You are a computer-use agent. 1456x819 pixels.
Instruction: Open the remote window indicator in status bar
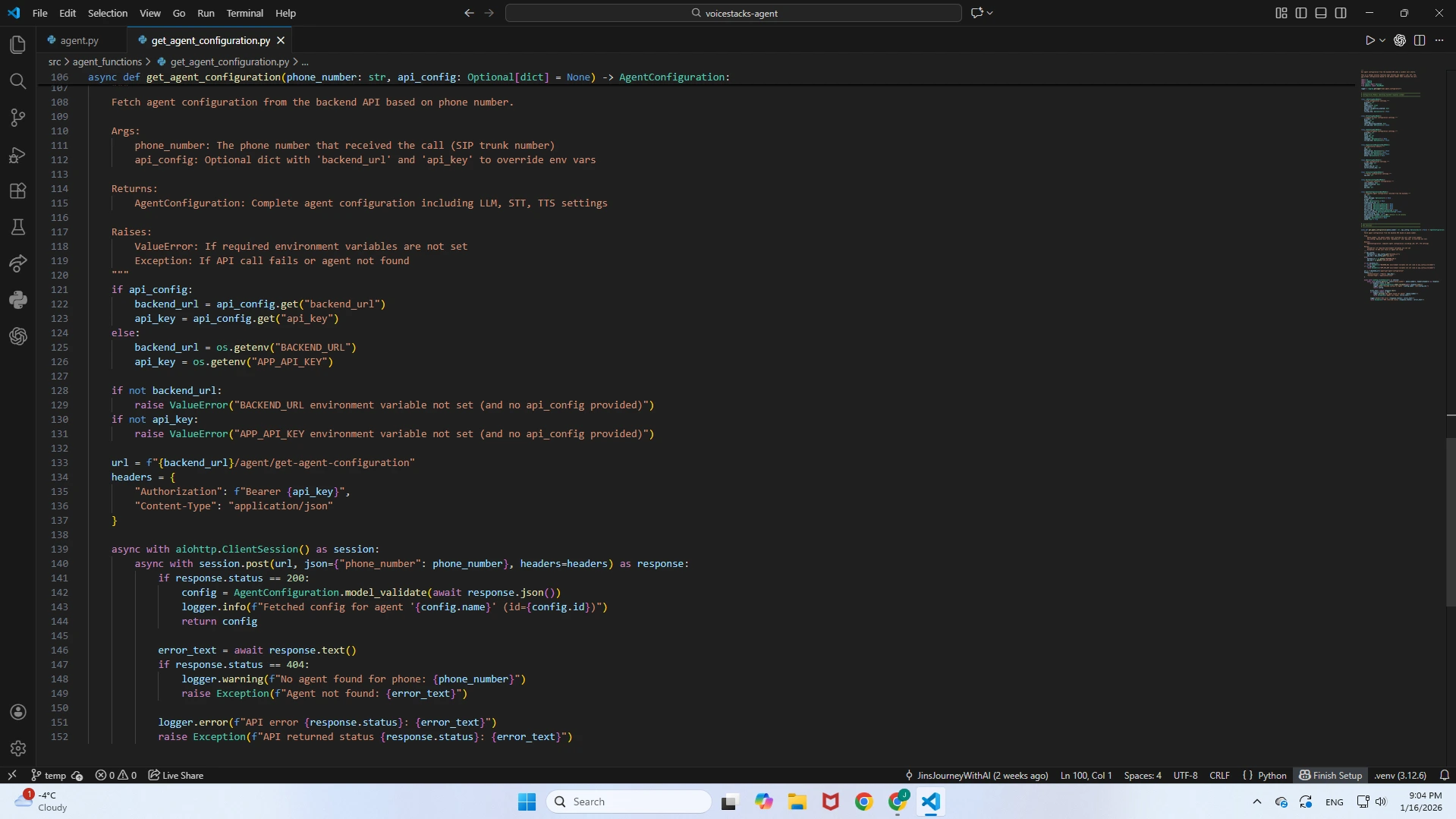coord(12,775)
